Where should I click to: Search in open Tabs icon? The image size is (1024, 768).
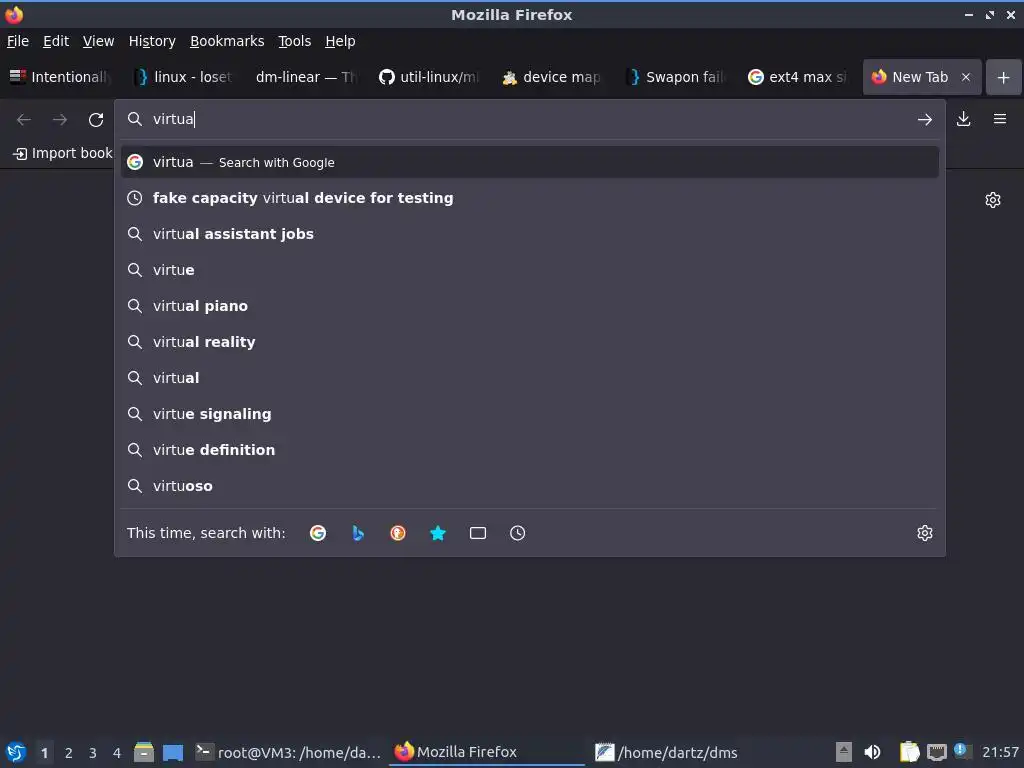(x=477, y=533)
